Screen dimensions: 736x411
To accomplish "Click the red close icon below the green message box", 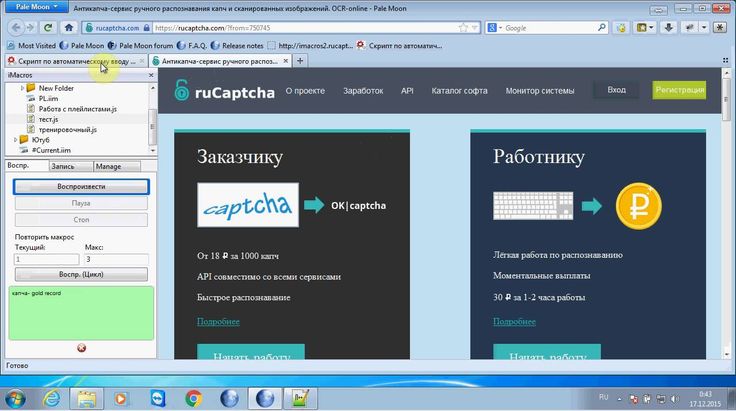I will (81, 348).
